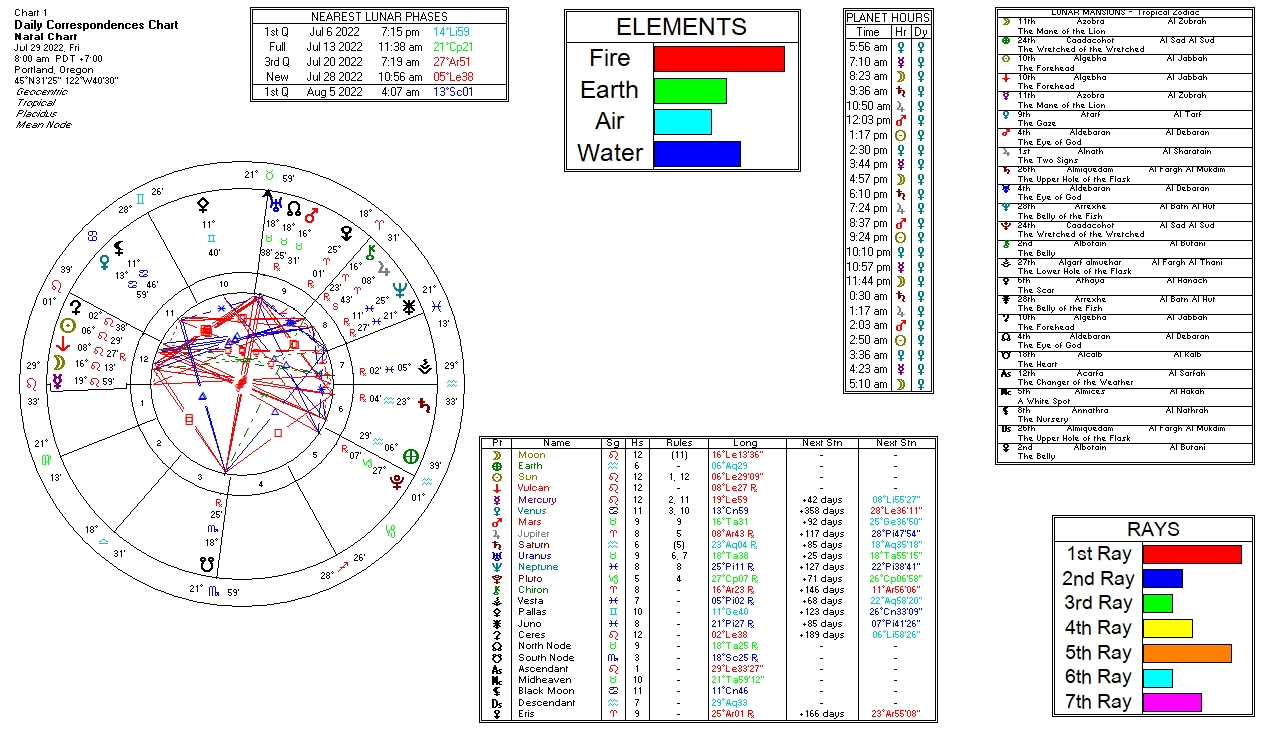1267x741 pixels.
Task: Click the 'ELEMENTS' panel title
Action: click(x=681, y=27)
